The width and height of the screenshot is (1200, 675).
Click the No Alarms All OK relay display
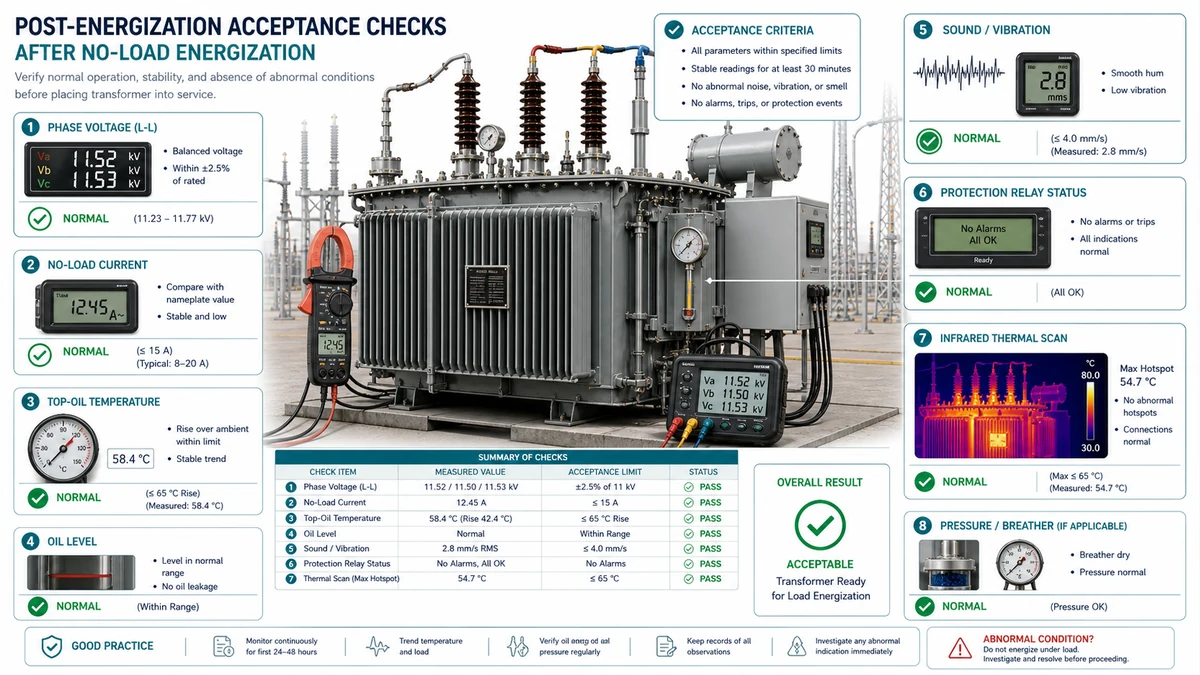tap(983, 236)
